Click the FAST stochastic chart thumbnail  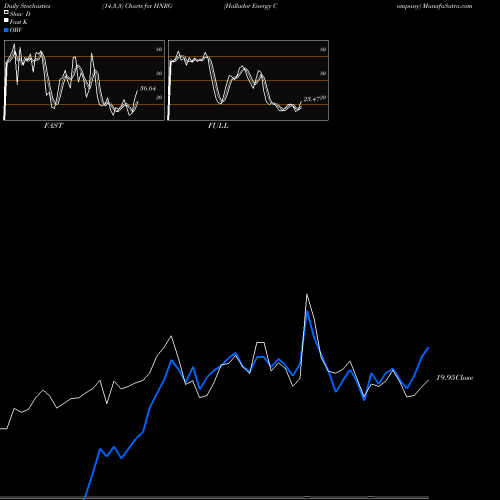[x=84, y=80]
